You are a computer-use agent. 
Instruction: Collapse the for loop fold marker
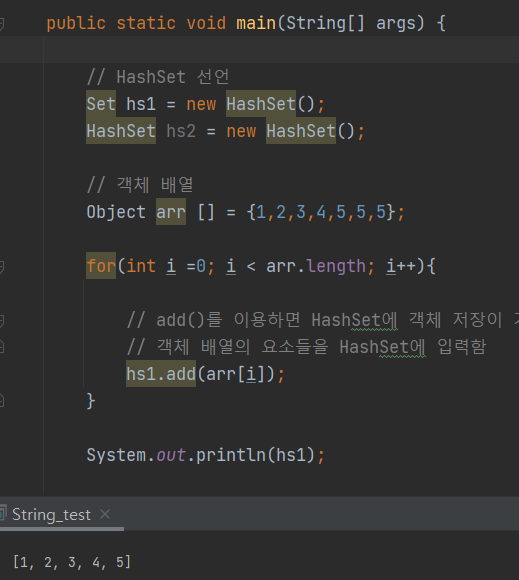coord(1,266)
